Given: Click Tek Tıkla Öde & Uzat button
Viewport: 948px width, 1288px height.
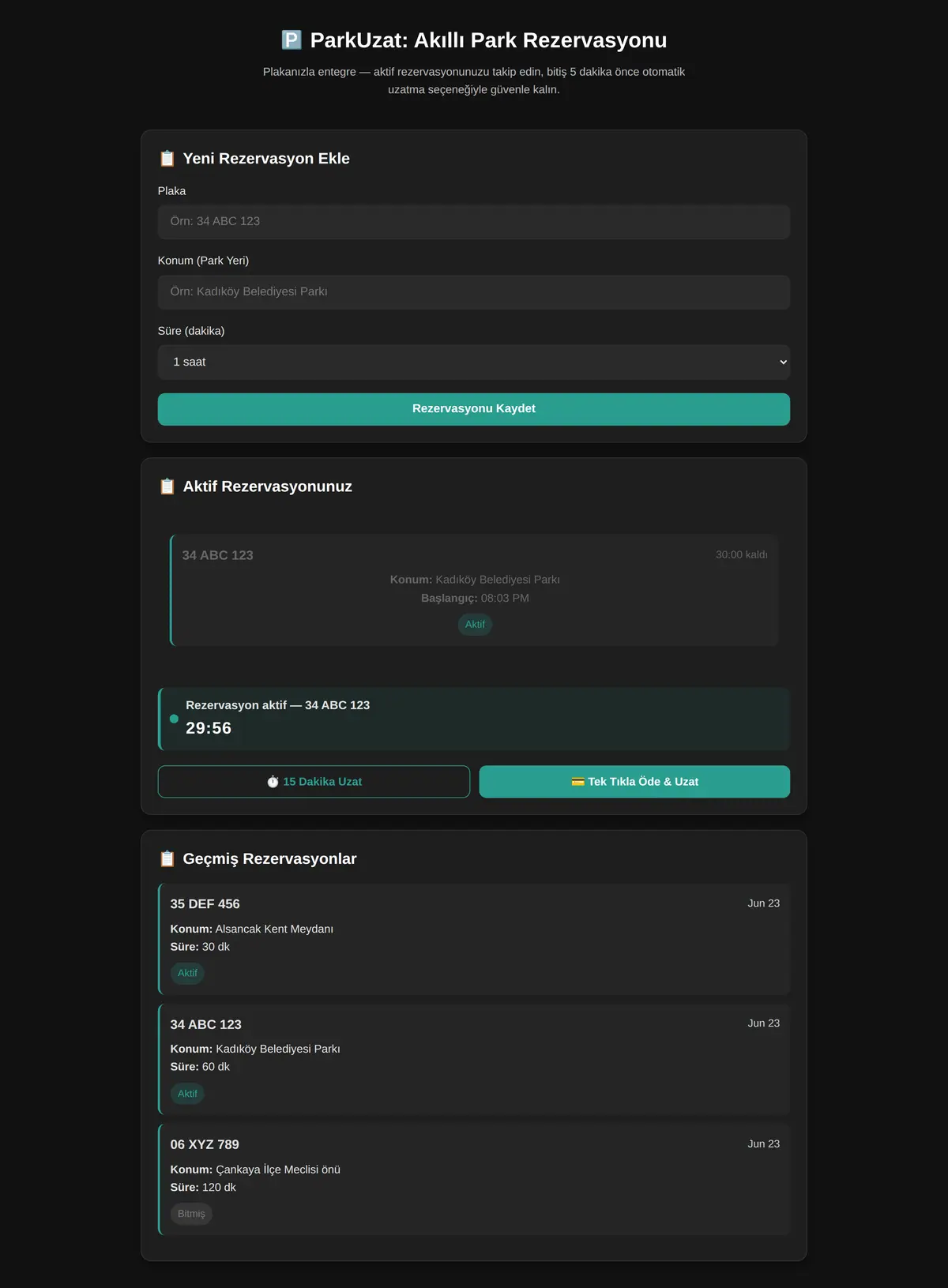Looking at the screenshot, I should pyautogui.click(x=634, y=782).
